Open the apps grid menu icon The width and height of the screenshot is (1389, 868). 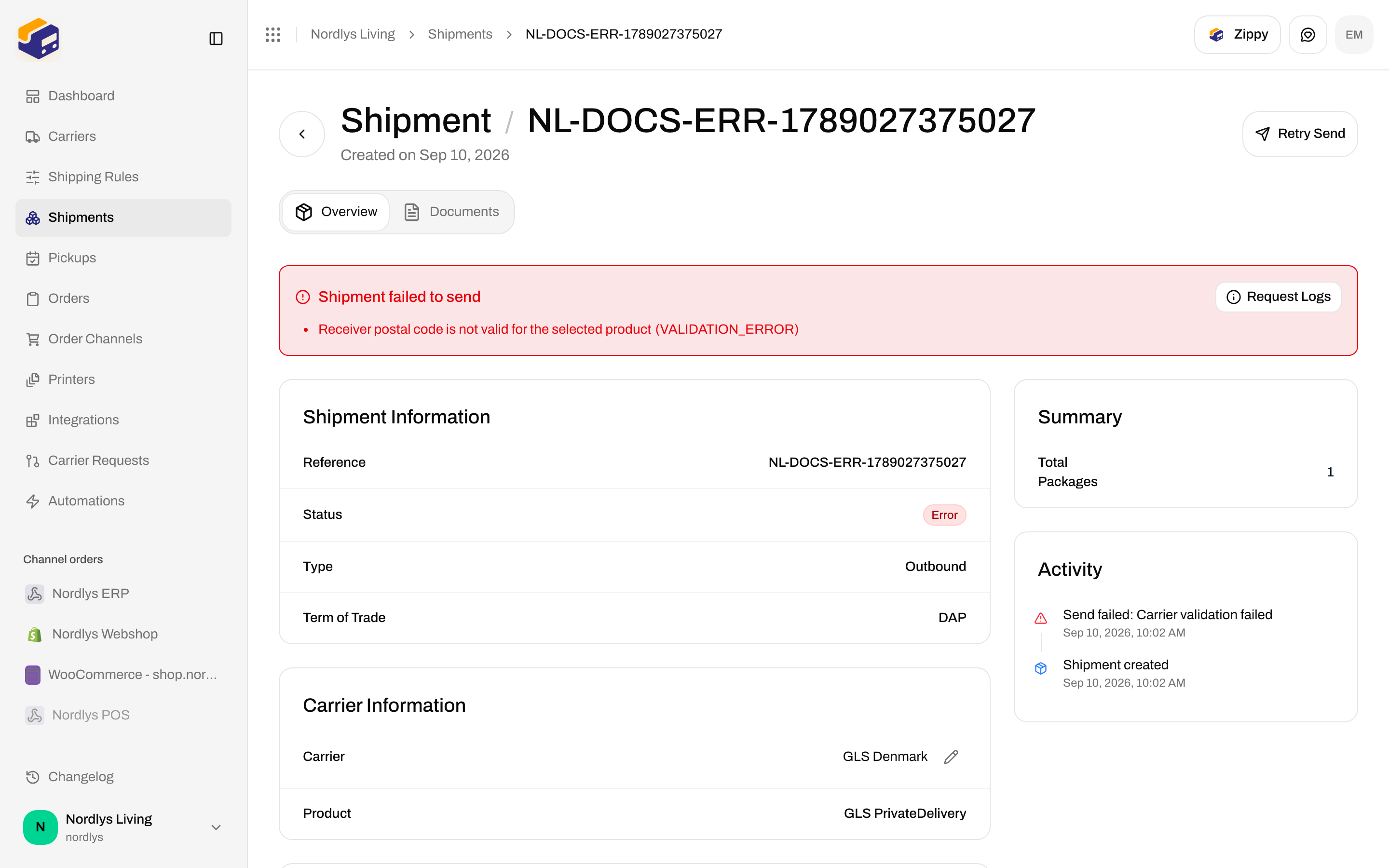[x=273, y=34]
